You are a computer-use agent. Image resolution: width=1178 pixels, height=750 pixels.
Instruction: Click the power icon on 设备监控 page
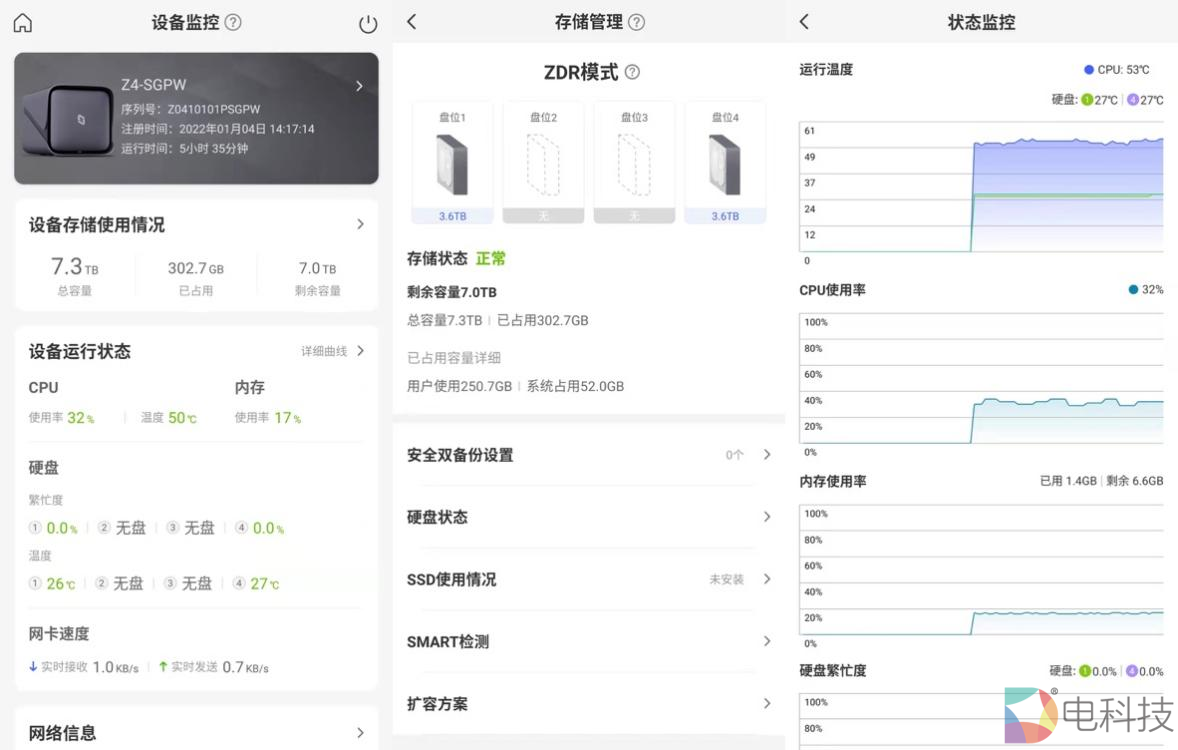367,22
